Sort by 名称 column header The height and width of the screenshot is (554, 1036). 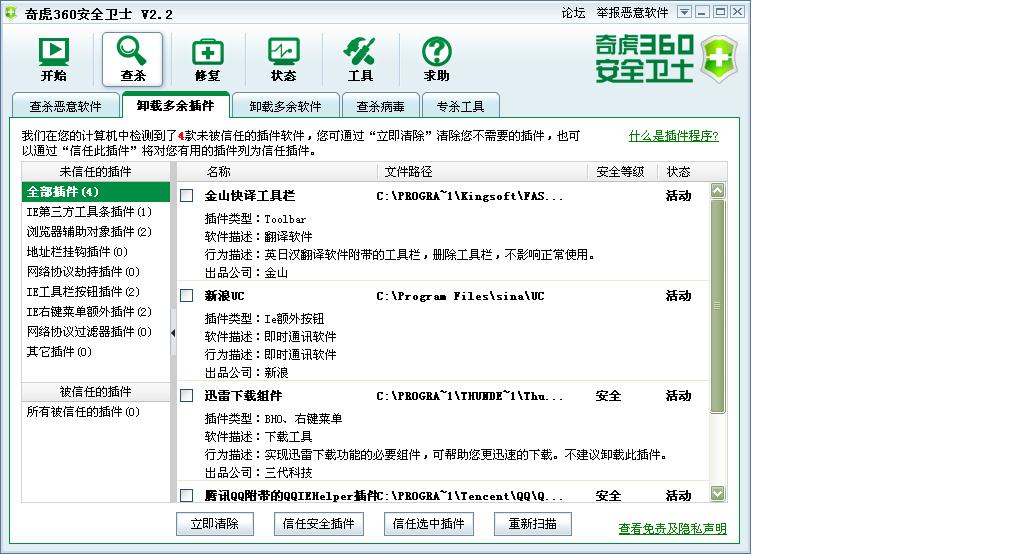pyautogui.click(x=219, y=172)
